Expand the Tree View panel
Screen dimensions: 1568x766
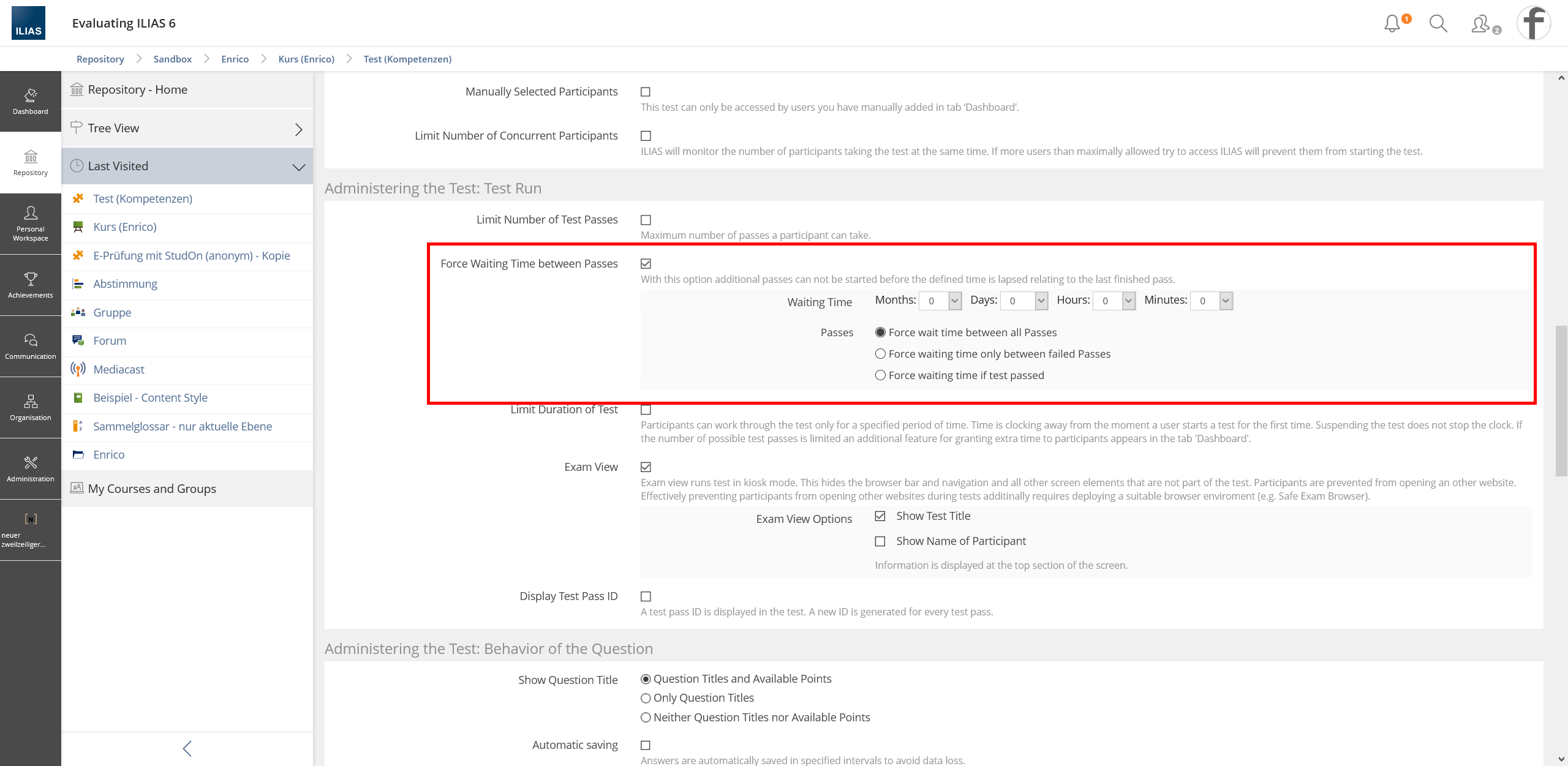[187, 129]
